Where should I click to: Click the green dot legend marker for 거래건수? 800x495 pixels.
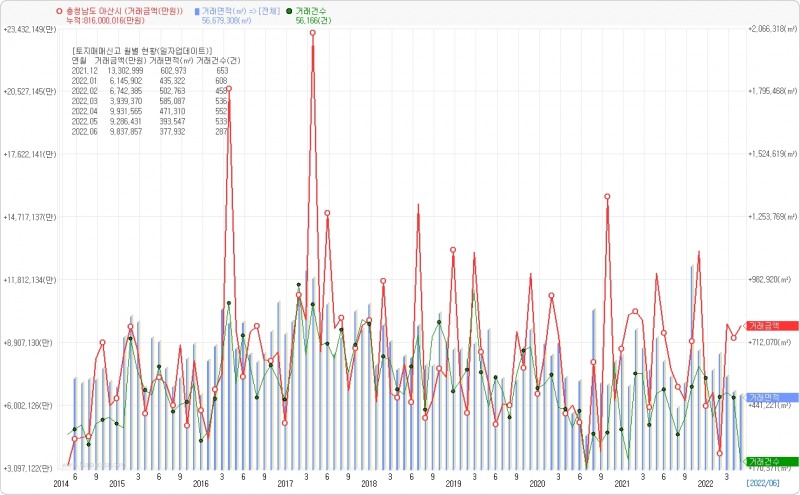point(289,10)
